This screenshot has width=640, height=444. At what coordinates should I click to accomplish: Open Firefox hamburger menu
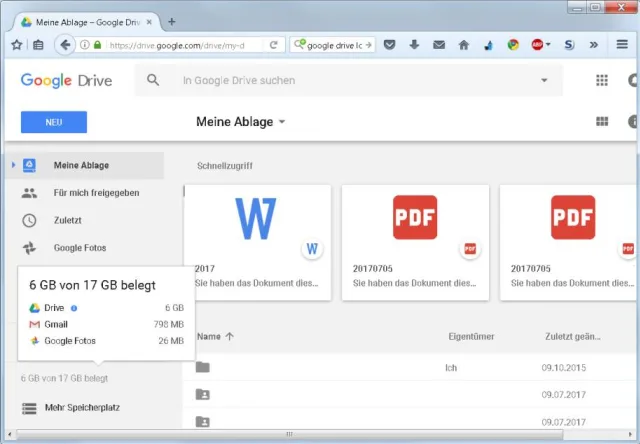(x=620, y=45)
